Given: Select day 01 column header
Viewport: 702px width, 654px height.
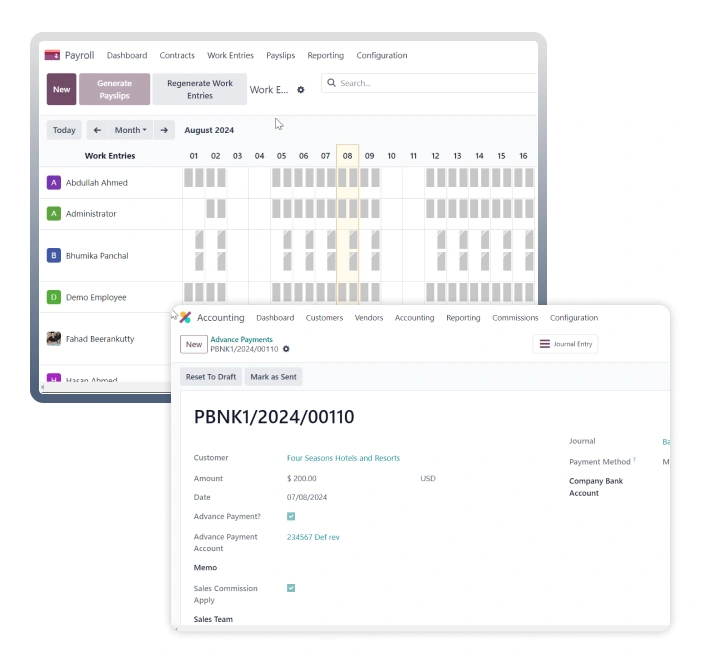Looking at the screenshot, I should tap(193, 156).
